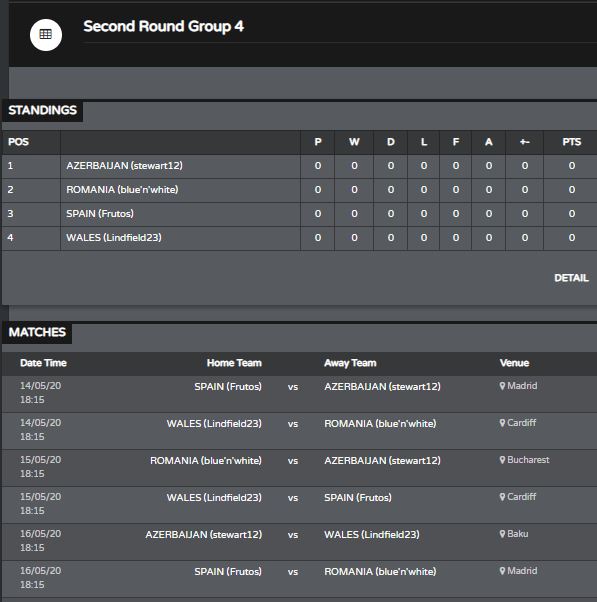
Task: Click the table icon beside Second Round Group 4
Action: pyautogui.click(x=46, y=35)
